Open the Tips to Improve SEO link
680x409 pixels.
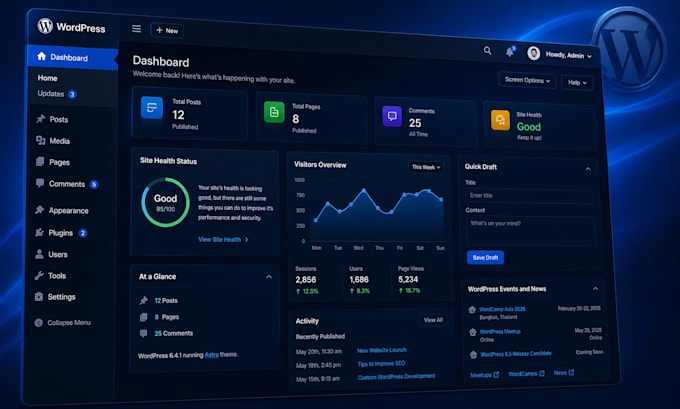click(x=381, y=363)
